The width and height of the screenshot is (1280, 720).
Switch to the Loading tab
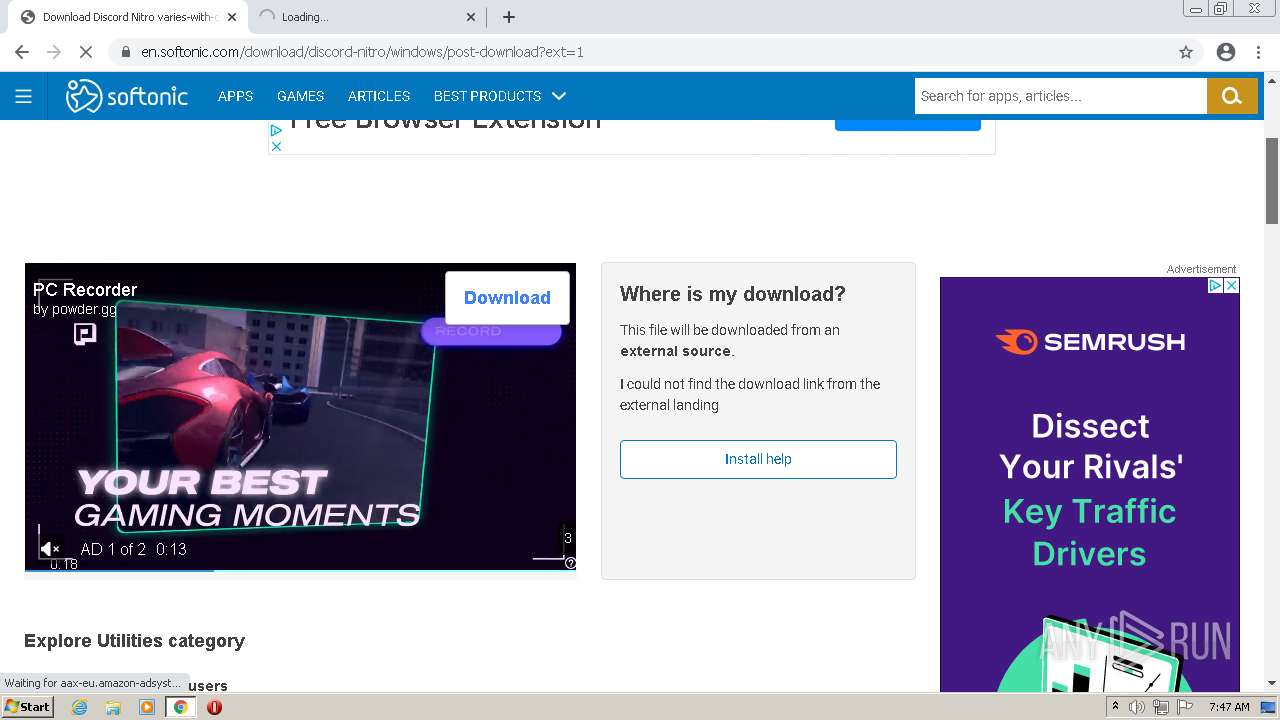(x=366, y=17)
